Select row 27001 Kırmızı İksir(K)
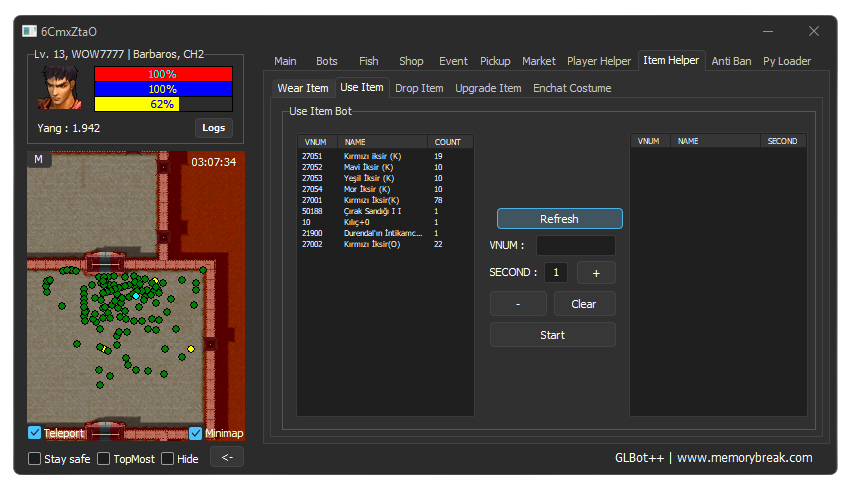 click(385, 200)
